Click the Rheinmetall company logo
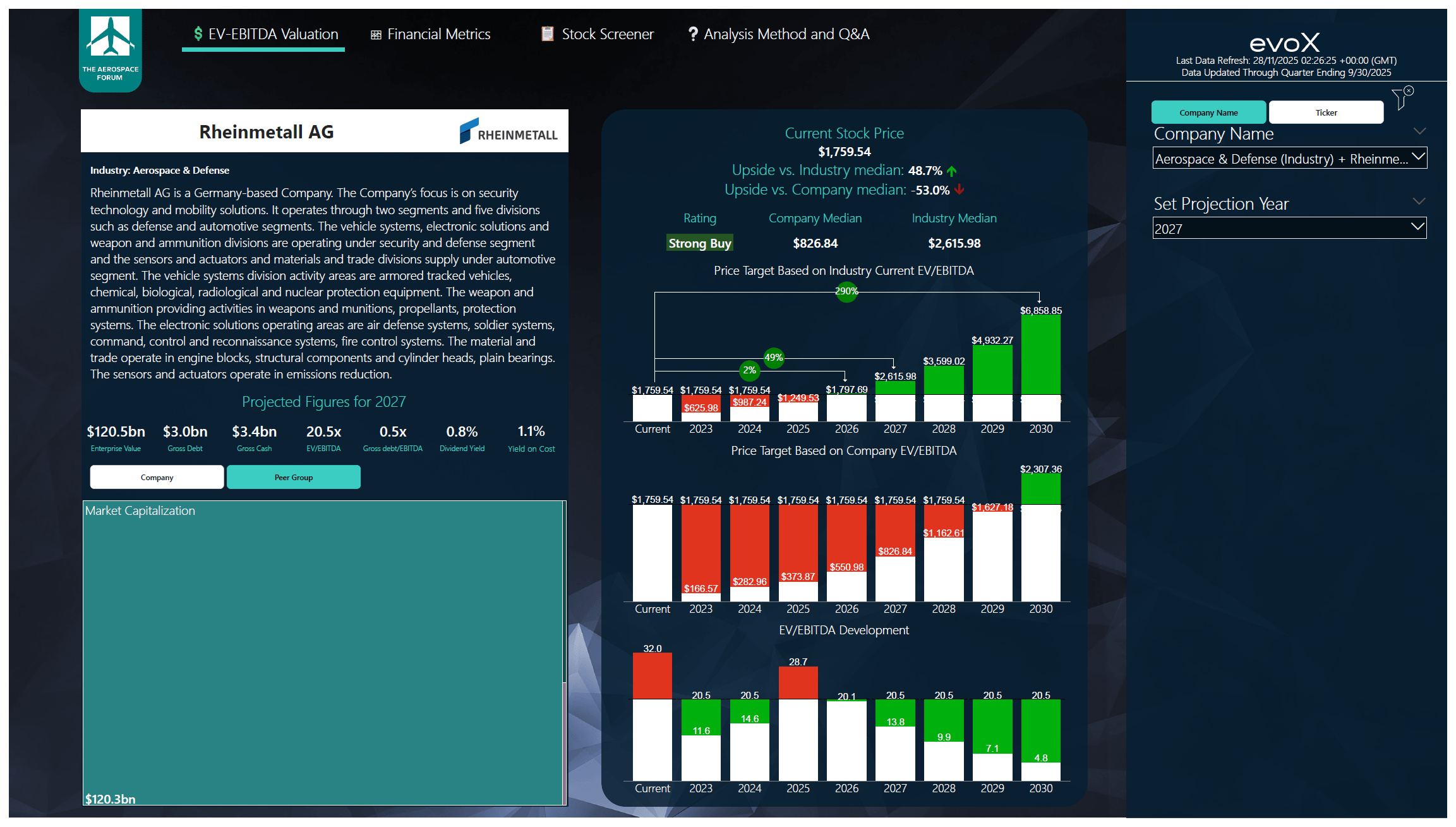Screen dimensions: 1456x827 coord(509,131)
